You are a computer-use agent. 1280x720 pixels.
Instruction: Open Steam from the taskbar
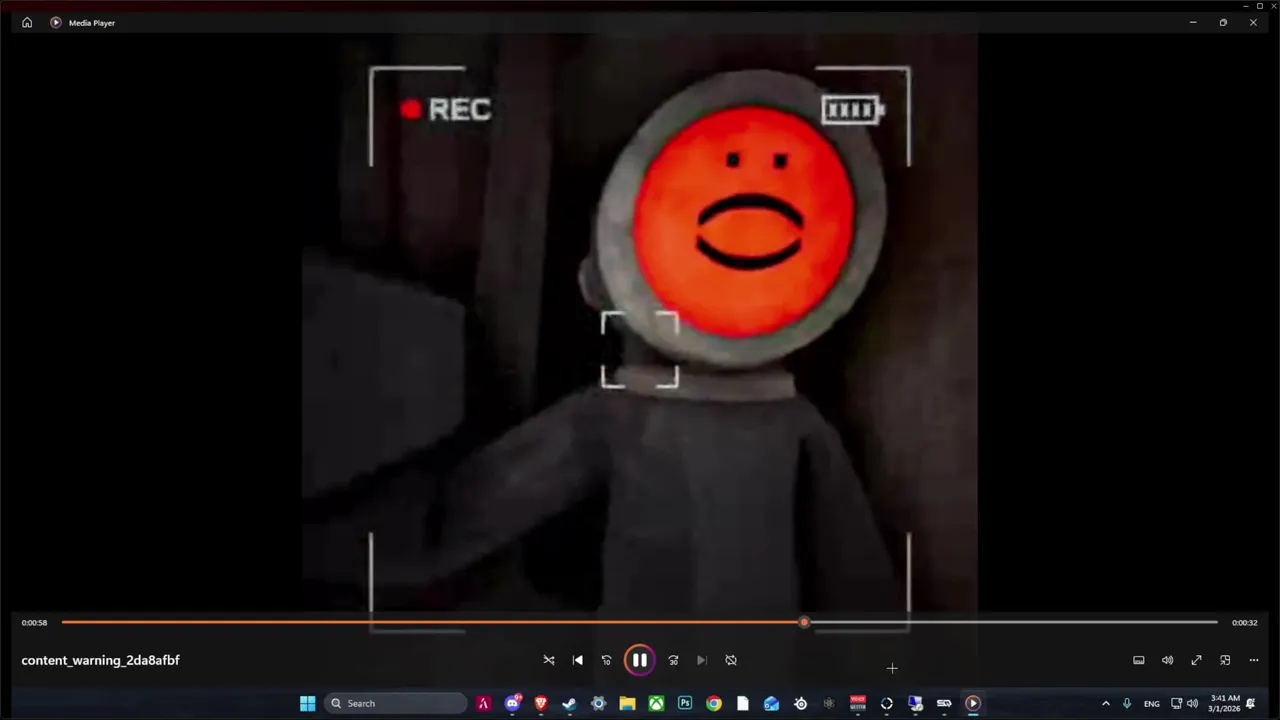point(569,703)
